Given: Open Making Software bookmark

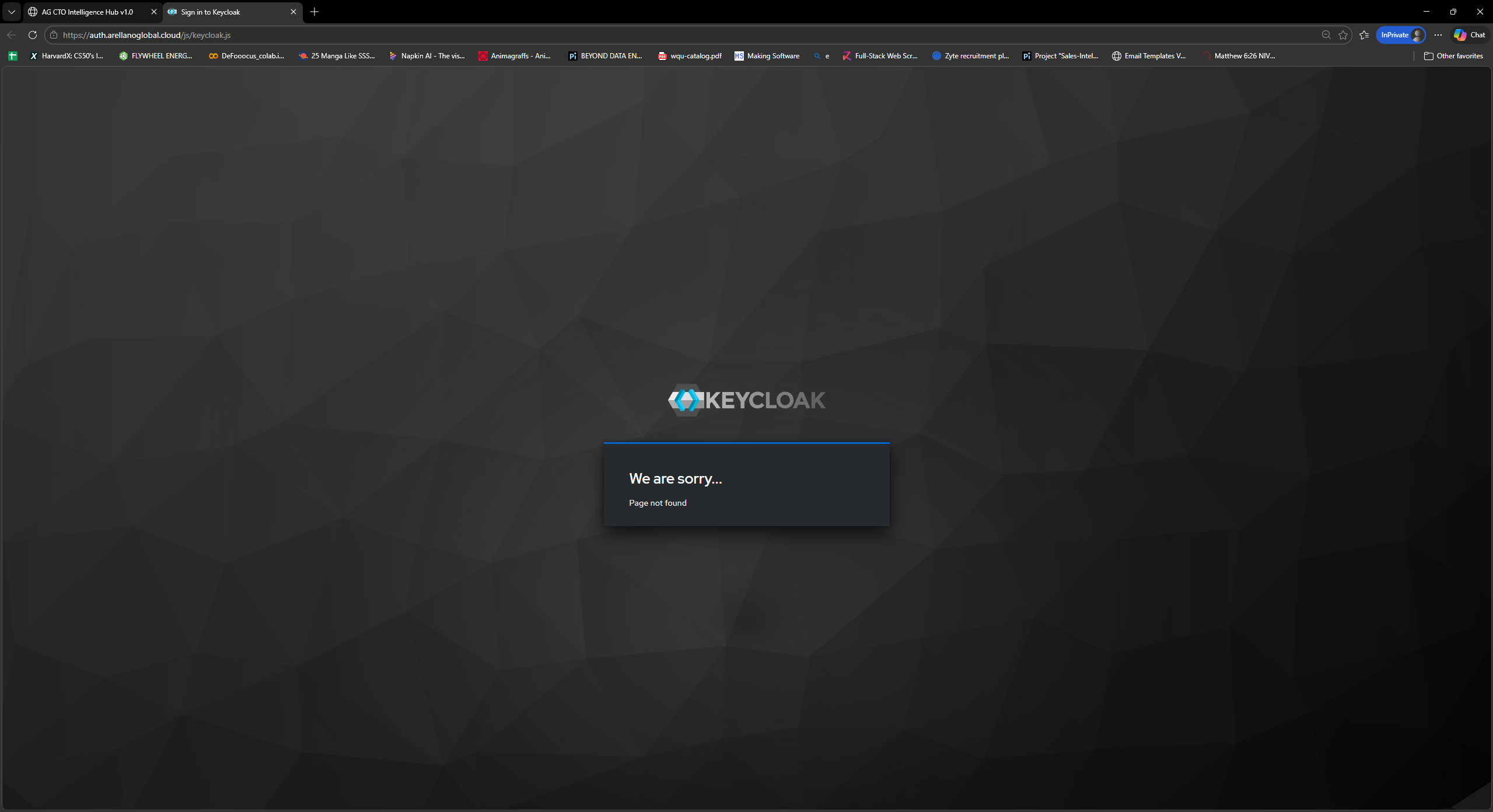Looking at the screenshot, I should coord(767,56).
